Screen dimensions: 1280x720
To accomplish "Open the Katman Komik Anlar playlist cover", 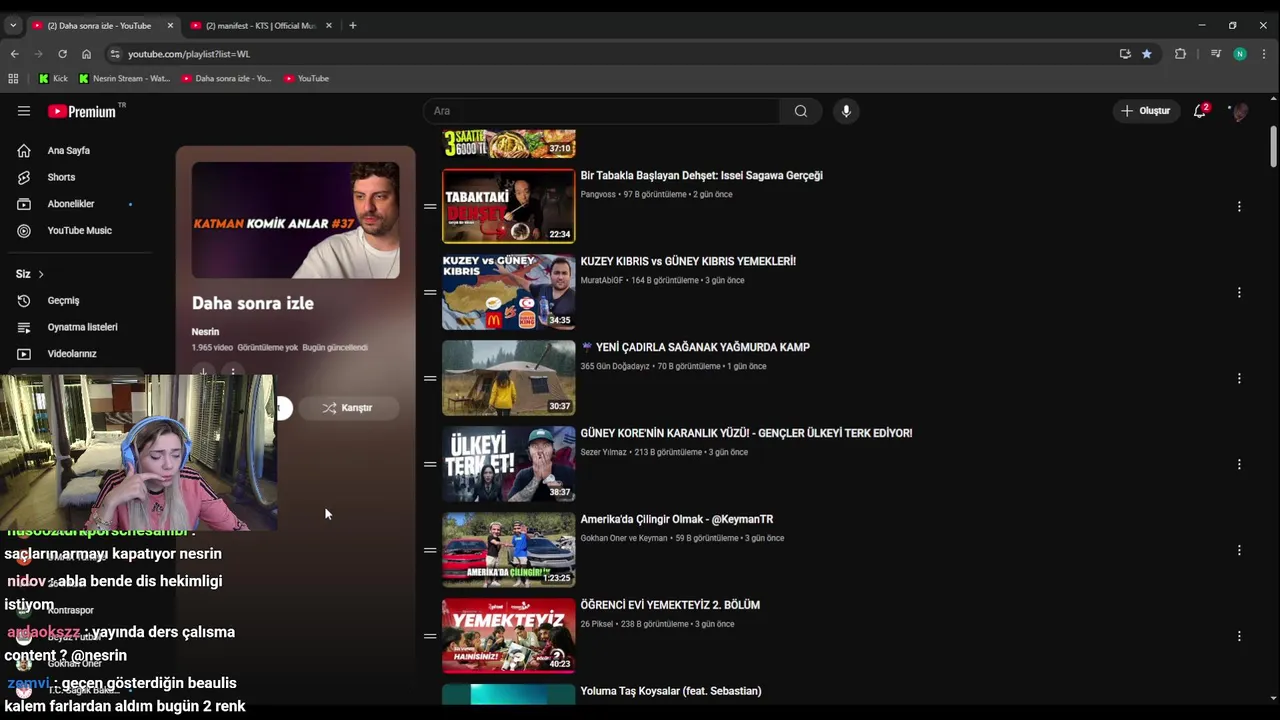I will pos(295,220).
